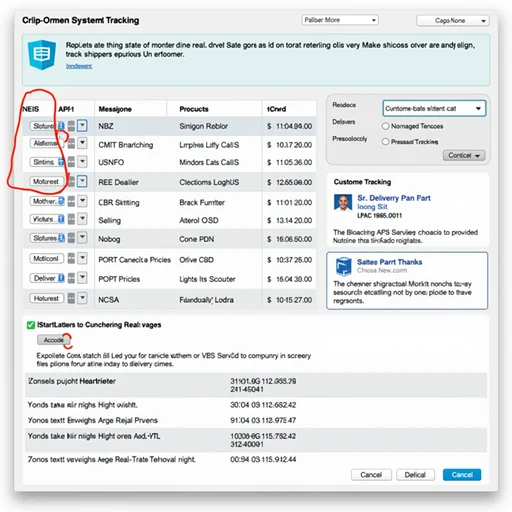Click the blue info icon in the NBZ row

pyautogui.click(x=61, y=126)
